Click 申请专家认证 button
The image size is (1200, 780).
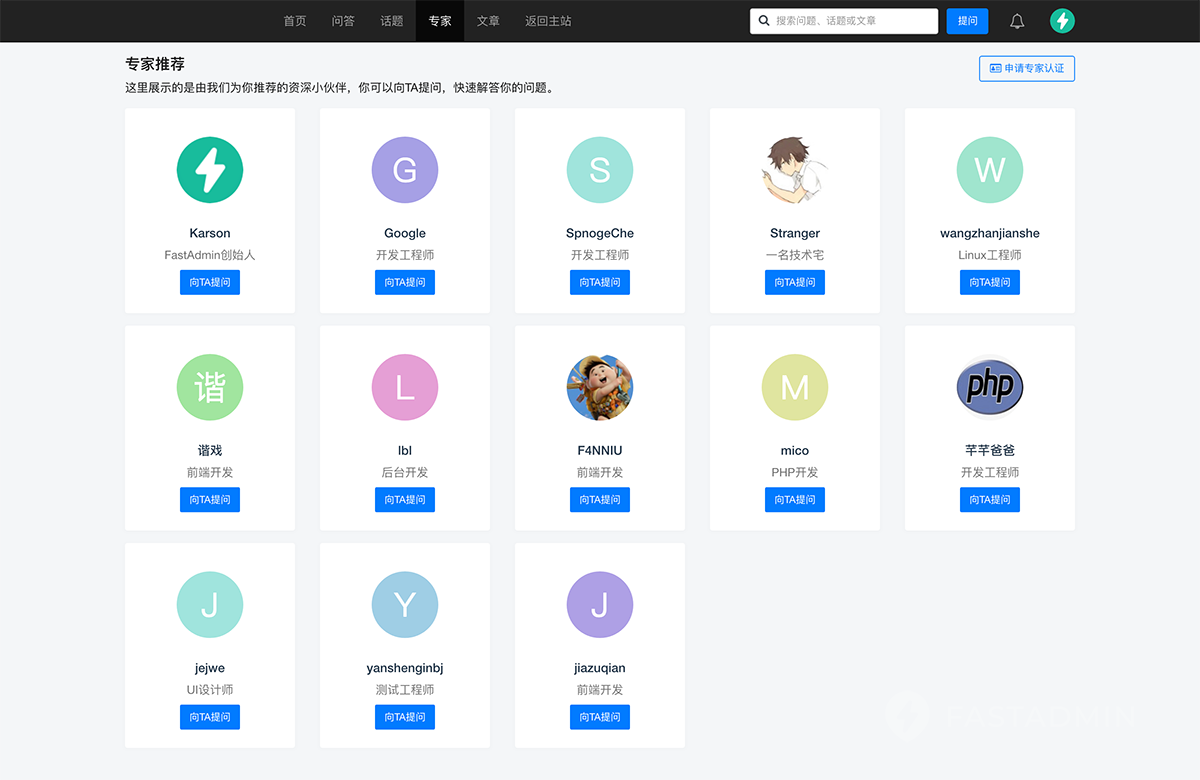pos(1027,68)
